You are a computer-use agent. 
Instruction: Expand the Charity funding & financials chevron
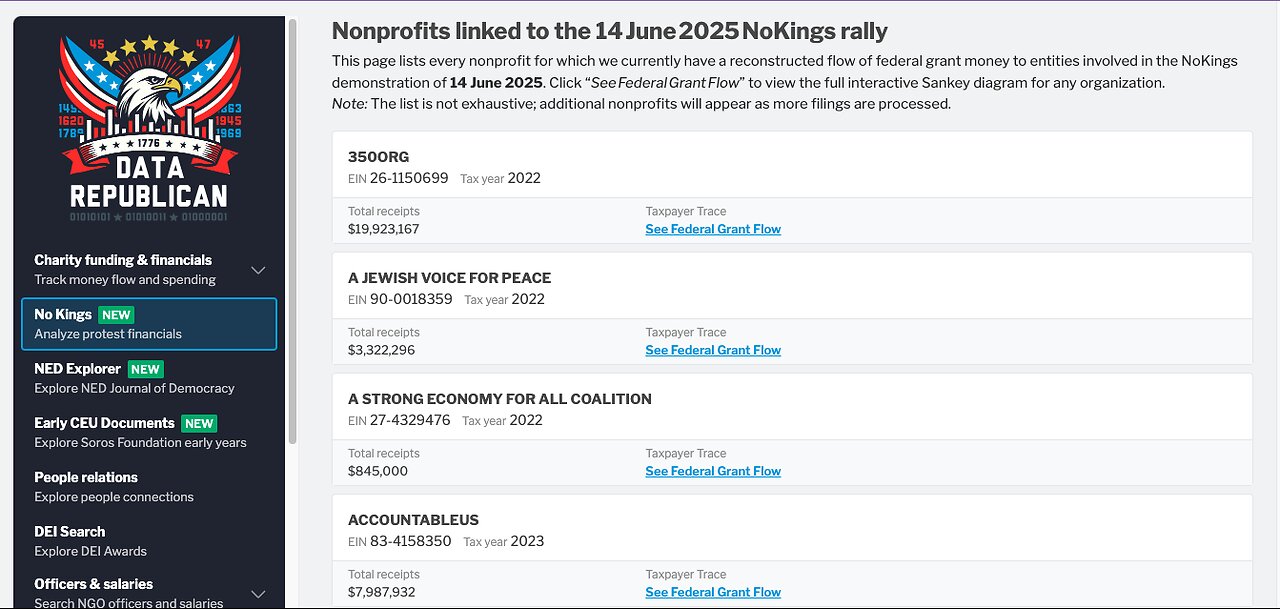258,270
